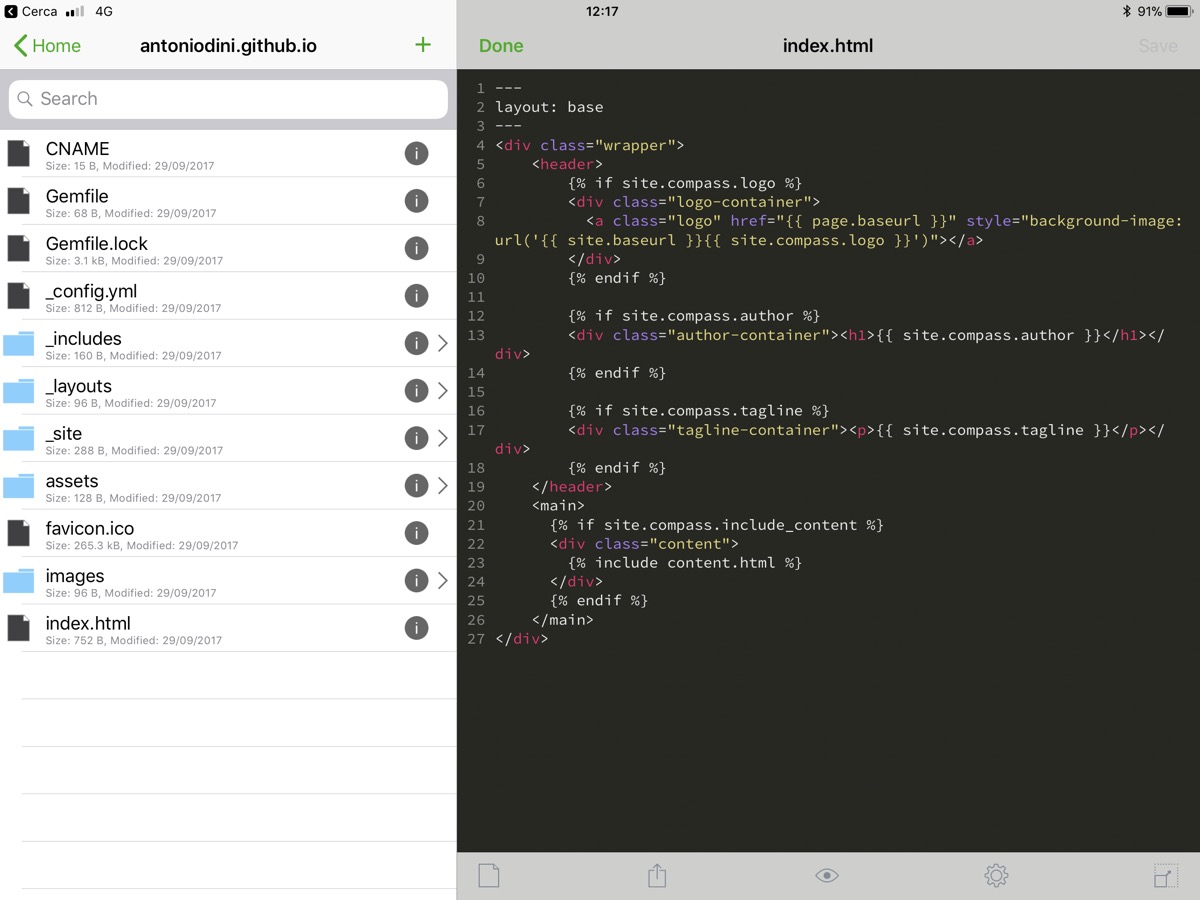The image size is (1200, 900).
Task: Return to Cerca app in status bar
Action: pyautogui.click(x=31, y=12)
